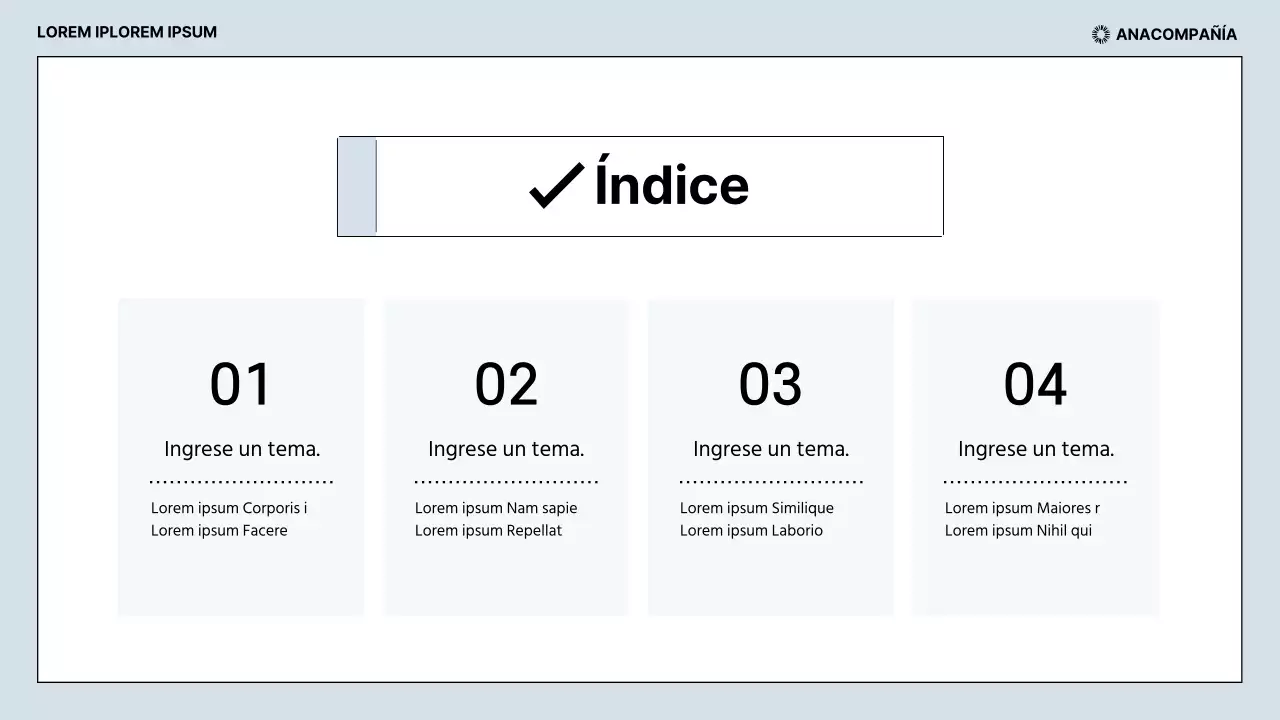Click the "Lorem ipsum Similique" line
This screenshot has width=1280, height=720.
coord(756,508)
